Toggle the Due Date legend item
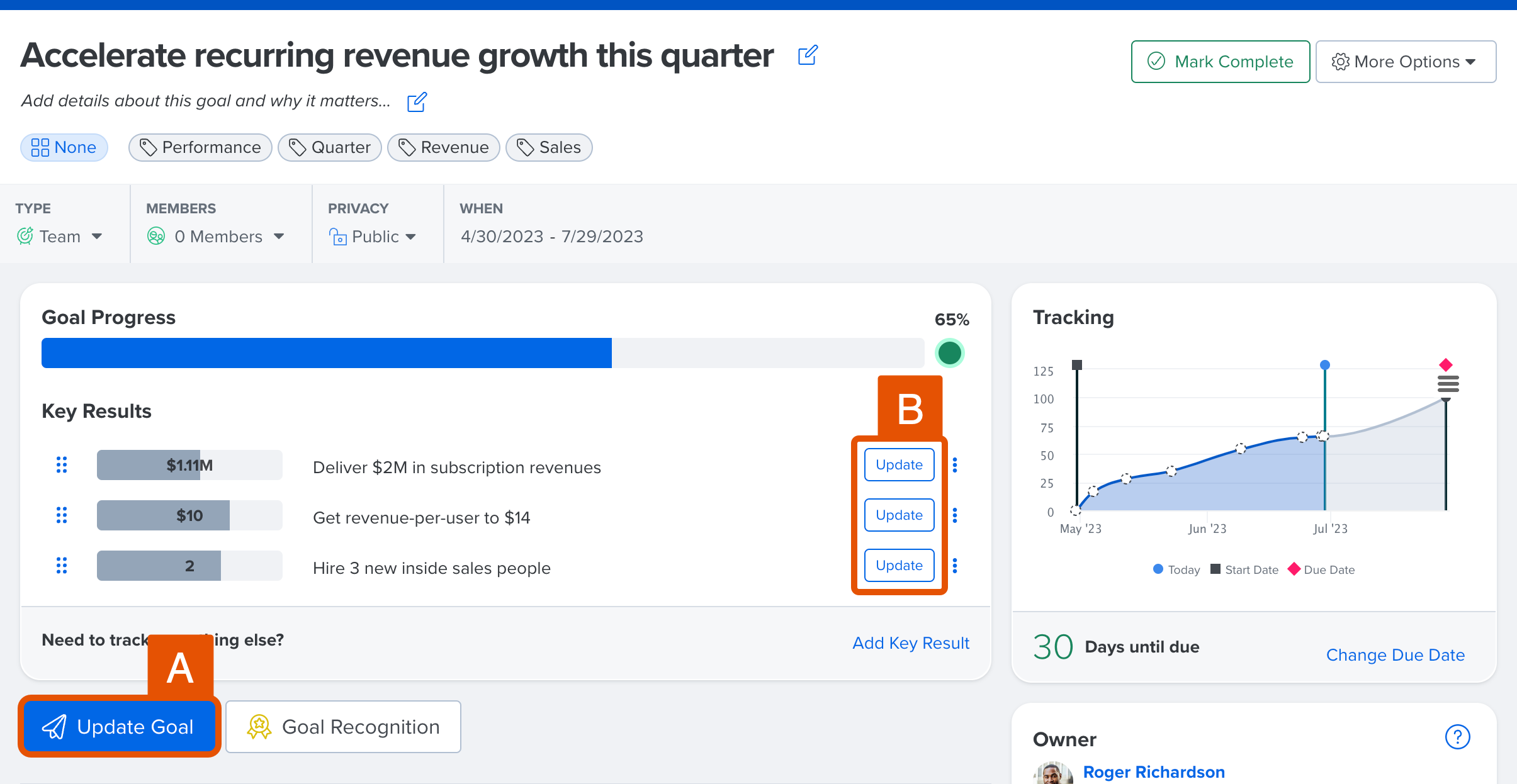 point(1321,569)
